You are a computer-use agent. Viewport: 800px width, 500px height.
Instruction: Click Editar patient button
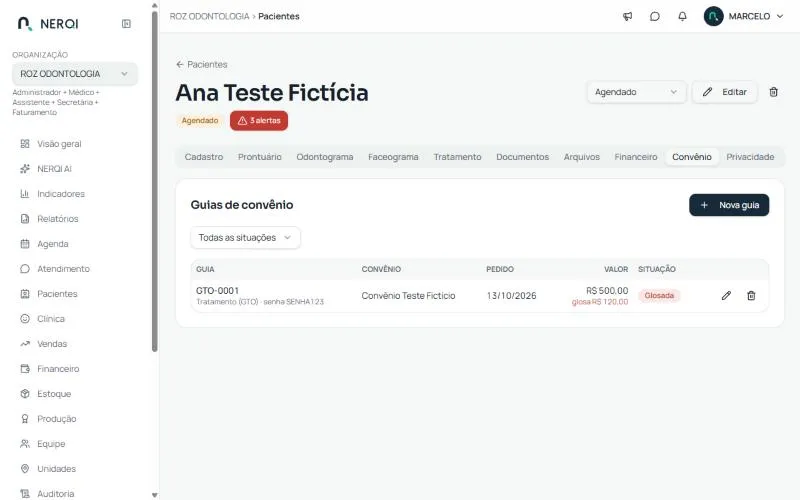[x=724, y=92]
